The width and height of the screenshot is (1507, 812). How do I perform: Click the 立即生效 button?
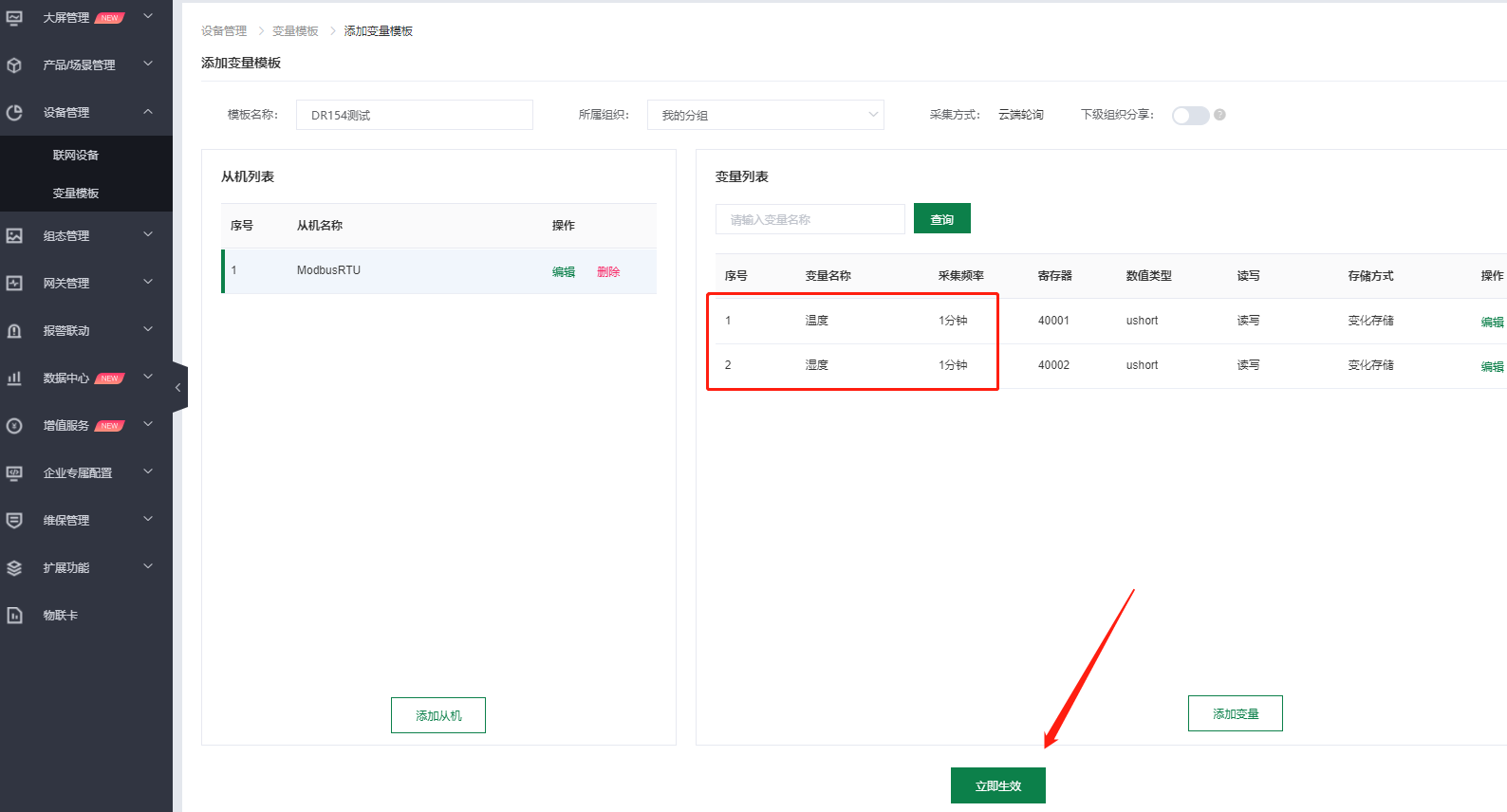click(x=997, y=785)
